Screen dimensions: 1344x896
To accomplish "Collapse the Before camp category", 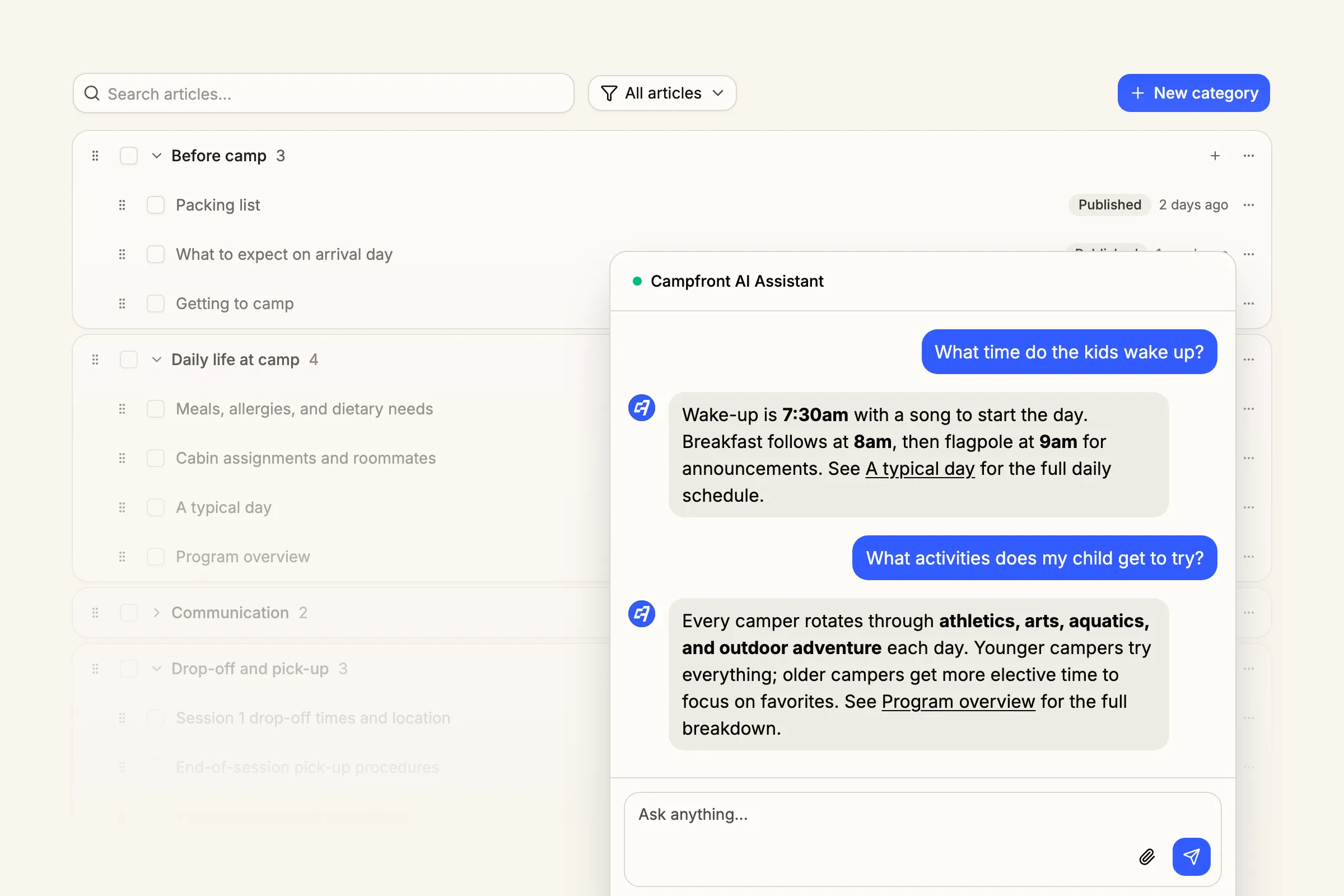I will pos(157,156).
